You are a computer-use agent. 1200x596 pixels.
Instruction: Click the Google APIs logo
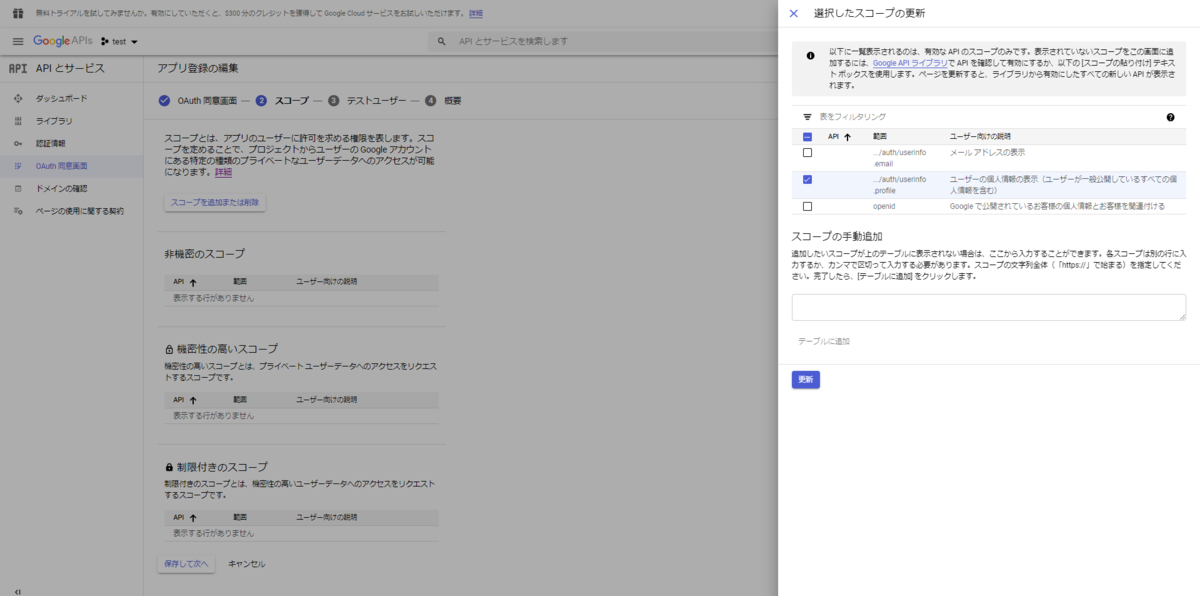[62, 41]
